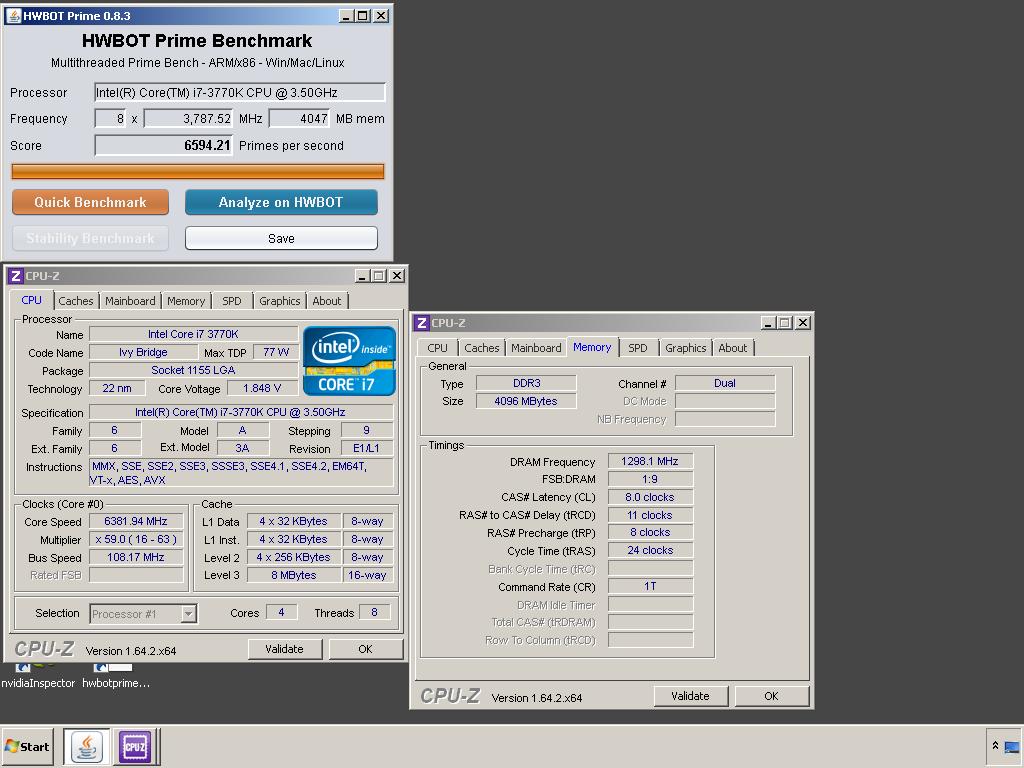
Task: Click the Max TDP value 77 W
Action: (x=276, y=352)
